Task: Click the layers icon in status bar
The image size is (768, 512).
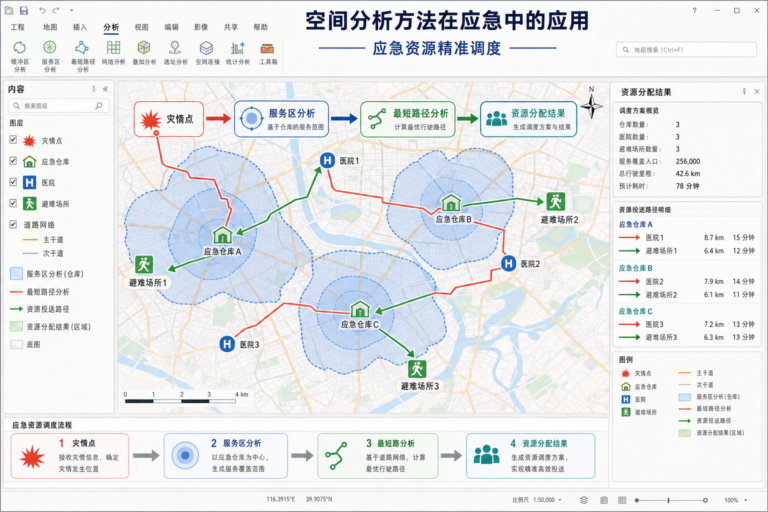Action: point(584,500)
